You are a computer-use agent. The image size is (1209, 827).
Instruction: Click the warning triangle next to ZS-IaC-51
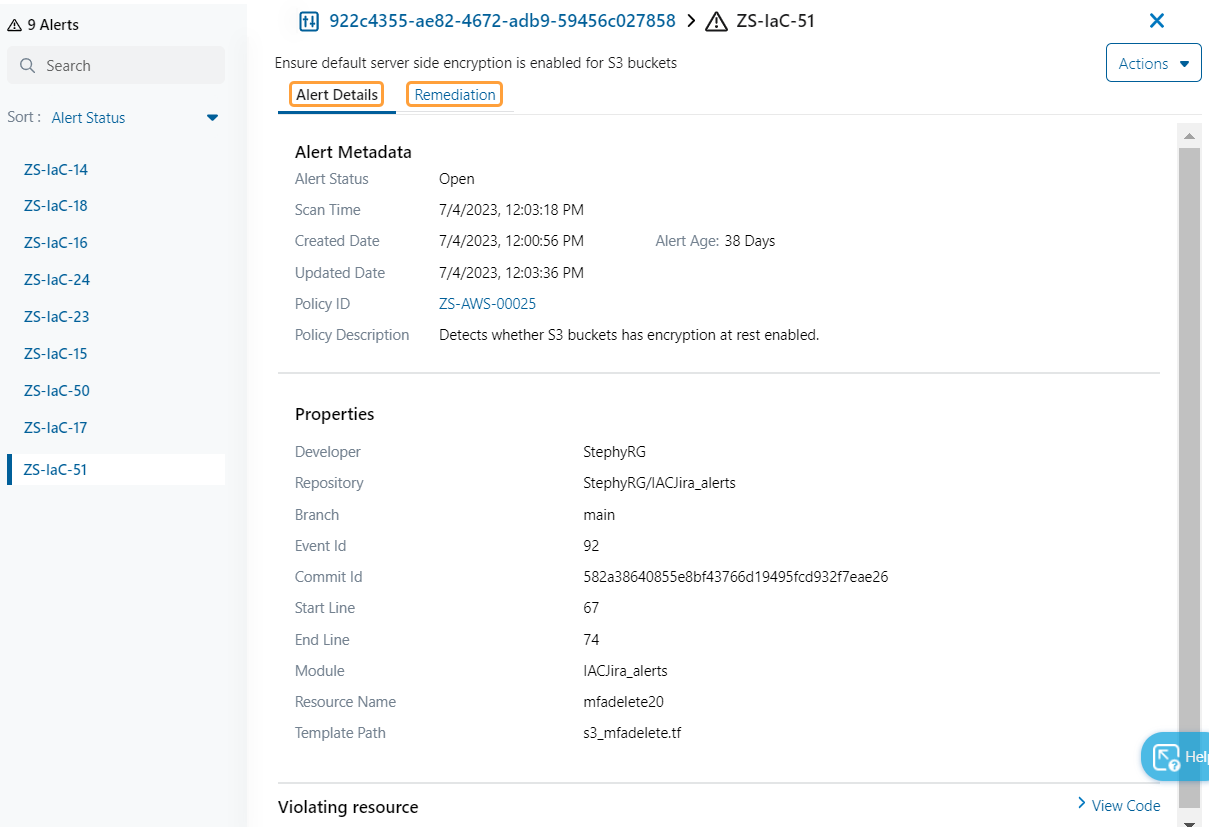[716, 20]
